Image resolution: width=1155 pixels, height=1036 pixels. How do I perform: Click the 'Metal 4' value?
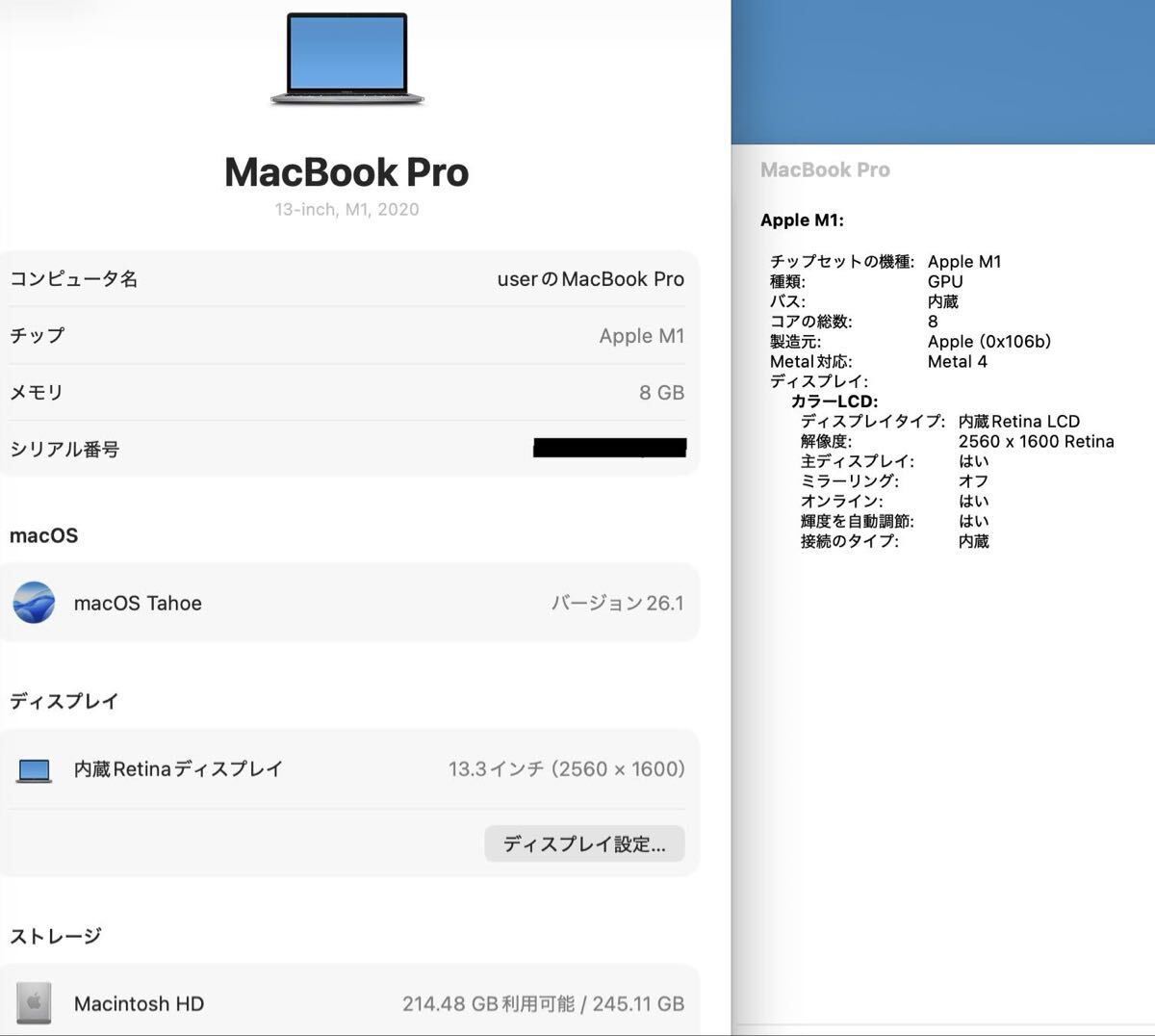tap(958, 361)
